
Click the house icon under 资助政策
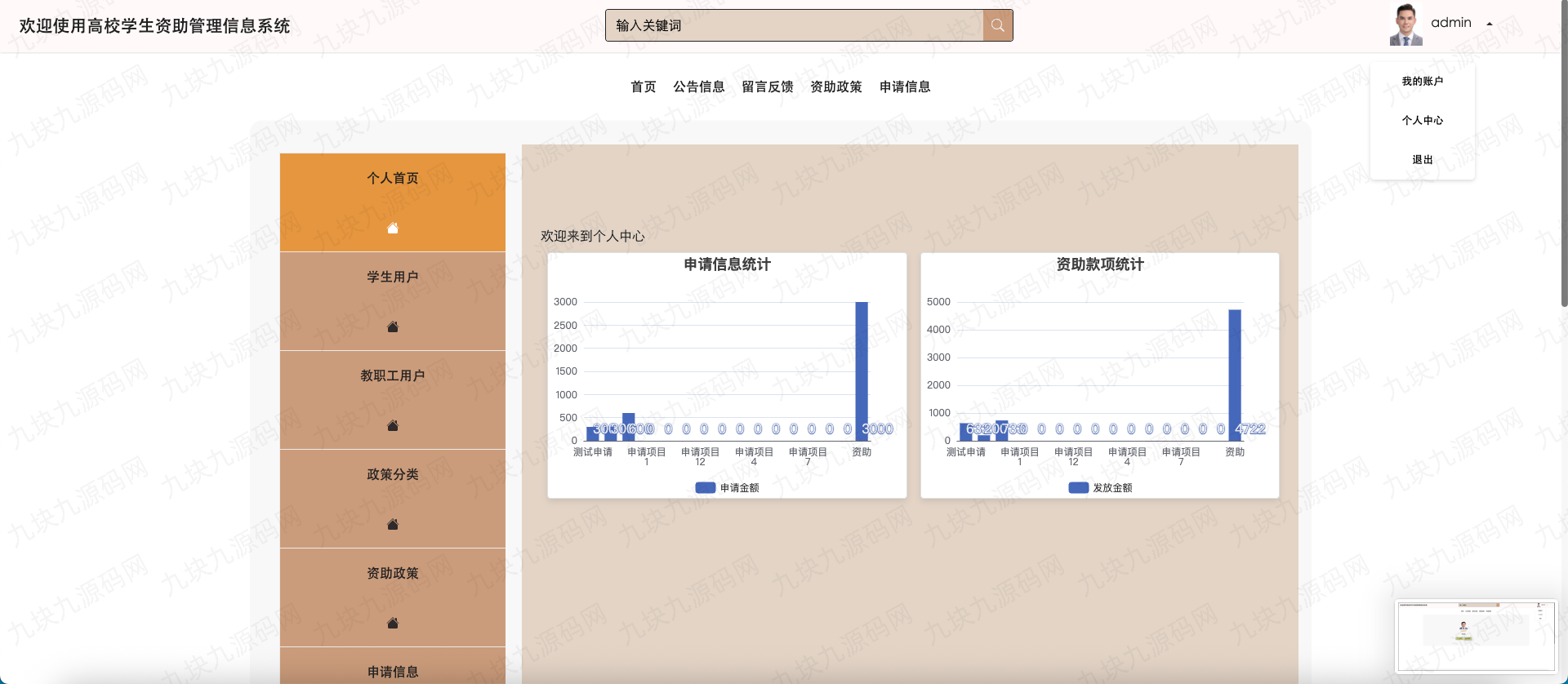point(393,623)
